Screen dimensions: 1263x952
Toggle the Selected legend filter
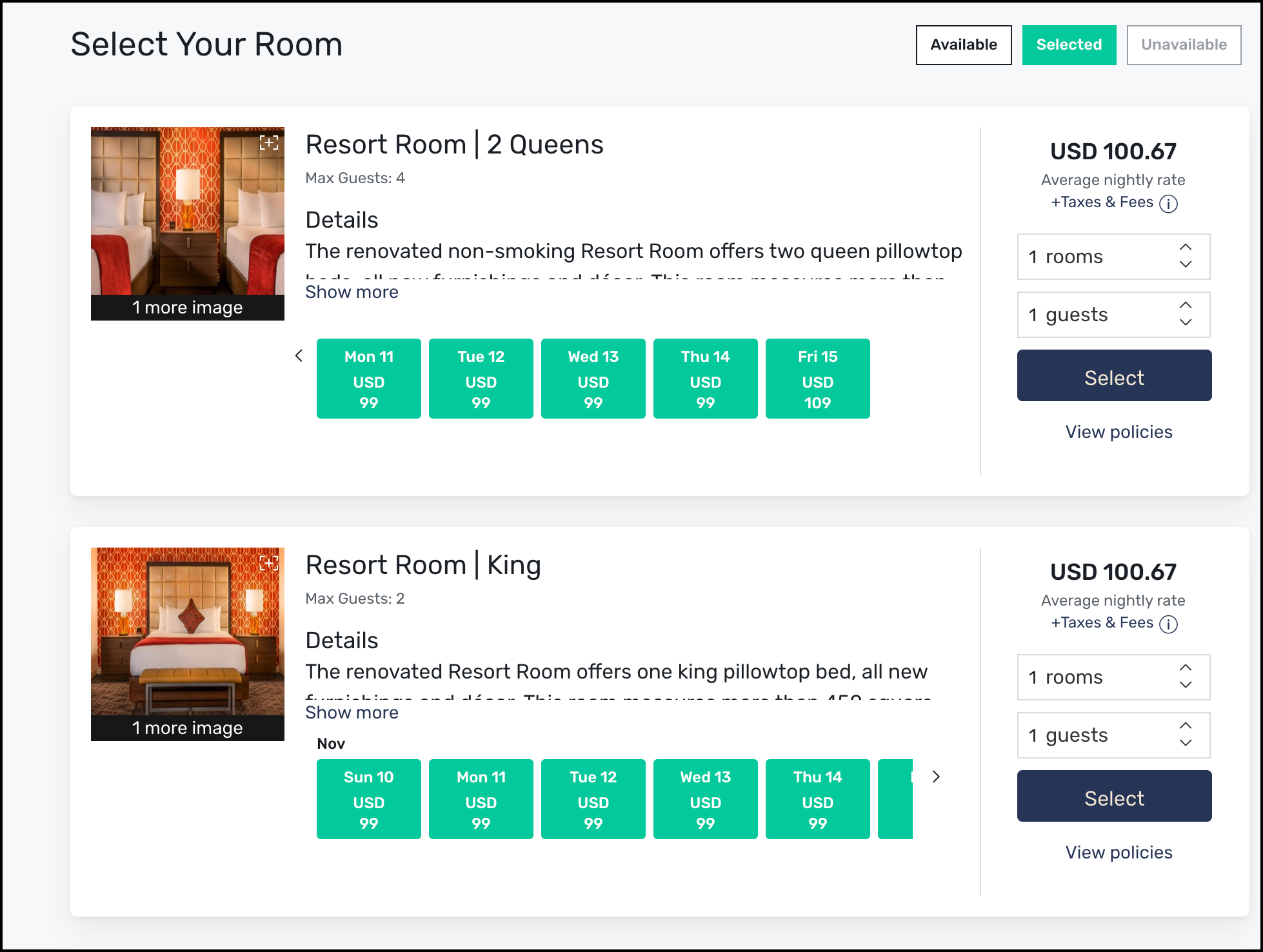pos(1069,45)
